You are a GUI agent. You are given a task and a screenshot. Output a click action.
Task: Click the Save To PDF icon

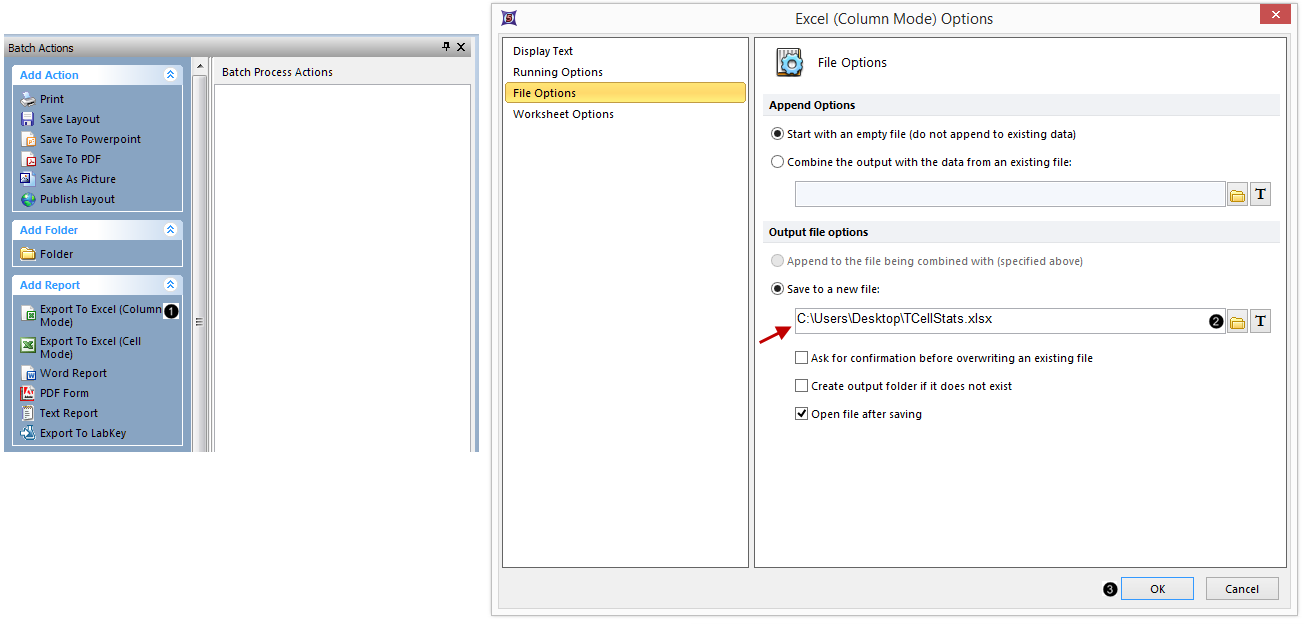[28, 159]
